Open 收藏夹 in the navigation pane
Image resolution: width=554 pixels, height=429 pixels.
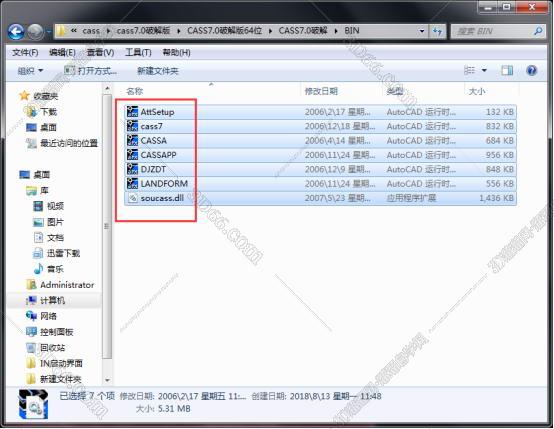[46, 96]
